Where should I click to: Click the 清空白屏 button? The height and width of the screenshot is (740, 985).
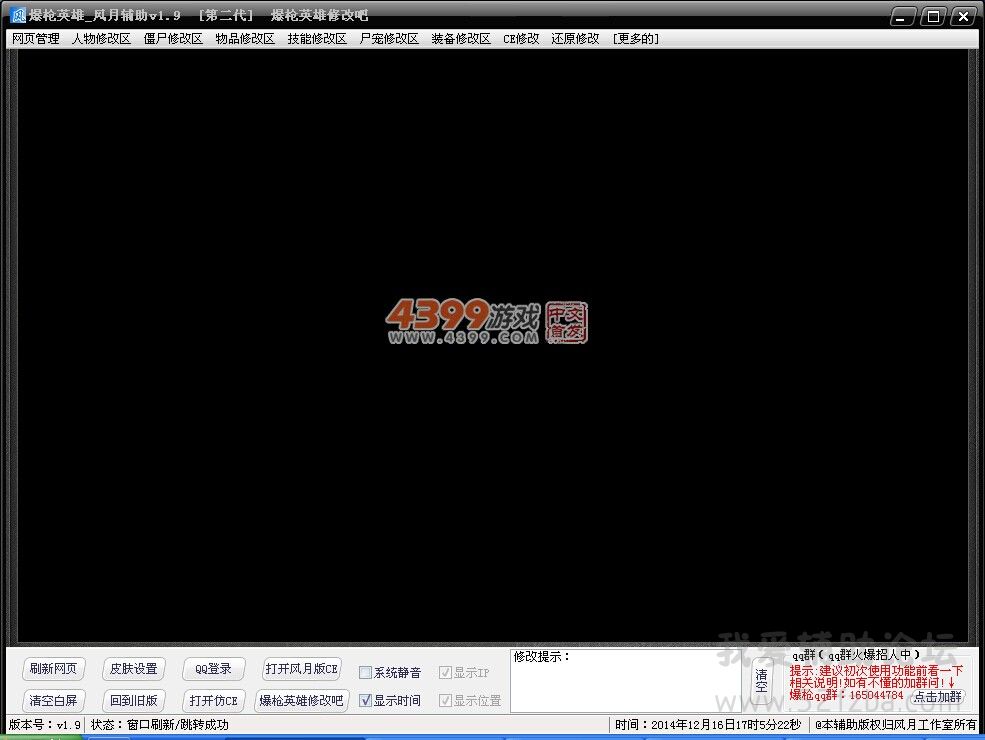point(53,700)
